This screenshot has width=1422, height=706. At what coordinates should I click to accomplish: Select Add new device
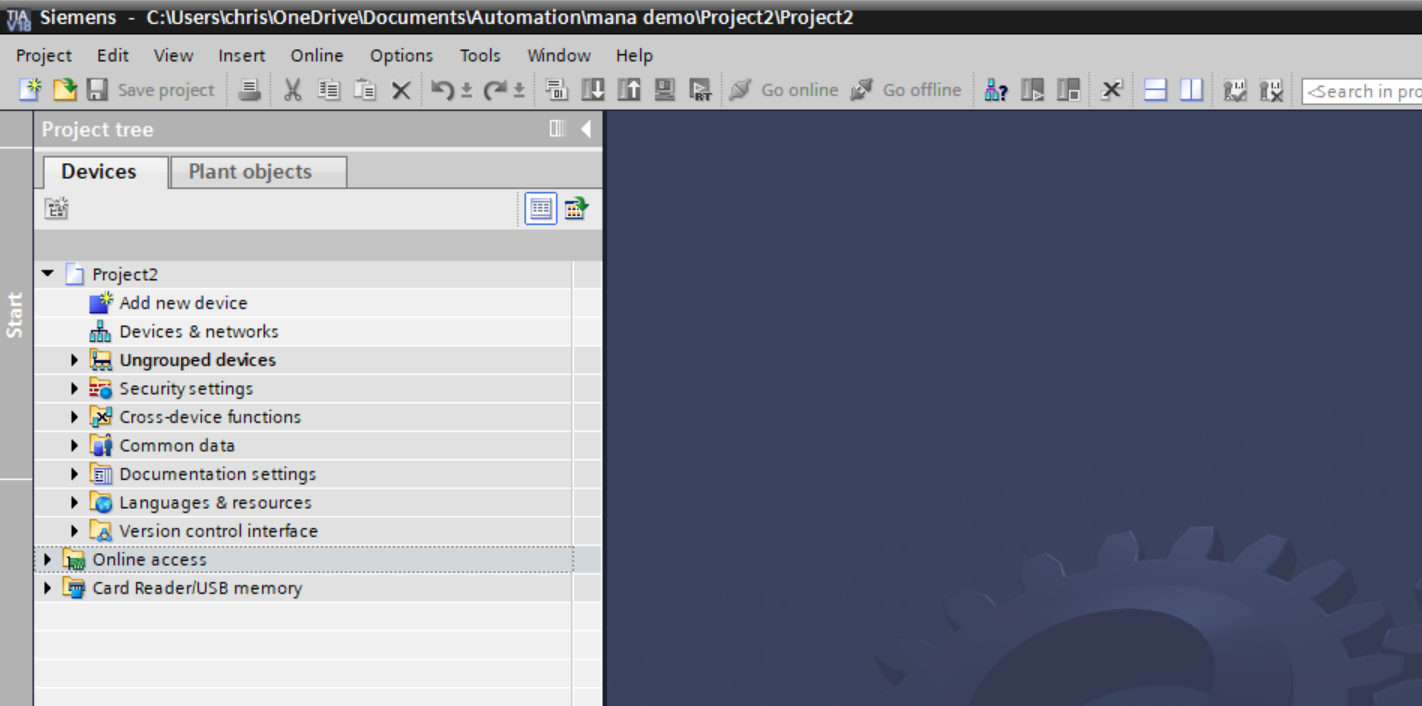183,303
